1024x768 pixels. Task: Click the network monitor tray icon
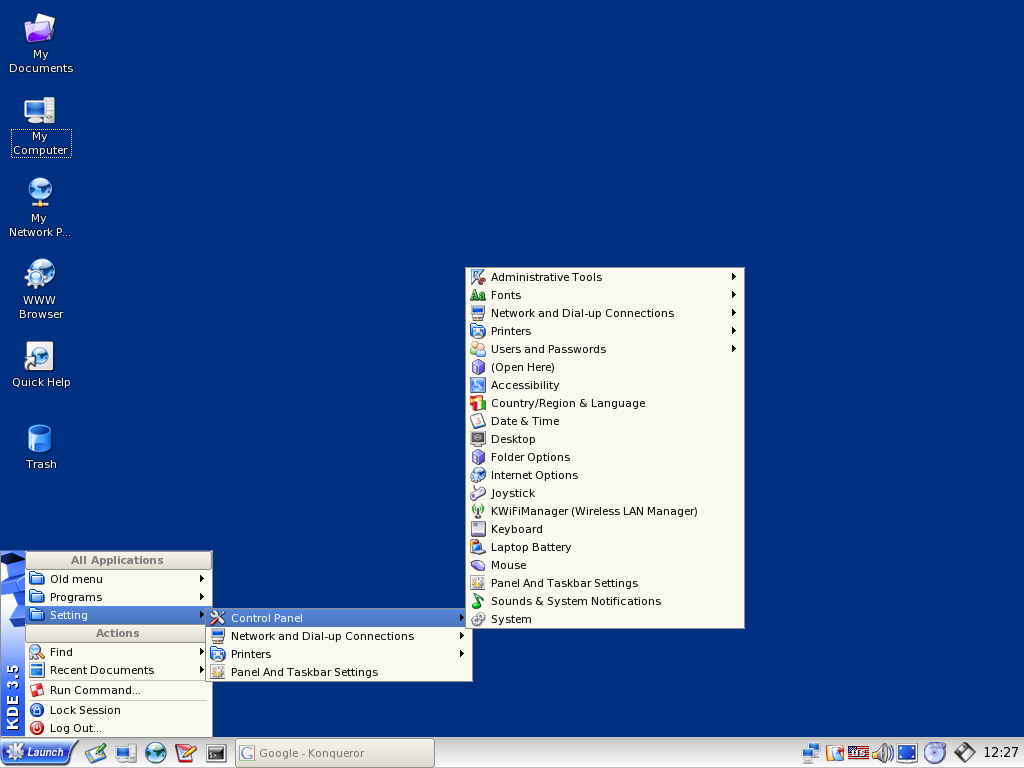coord(811,753)
